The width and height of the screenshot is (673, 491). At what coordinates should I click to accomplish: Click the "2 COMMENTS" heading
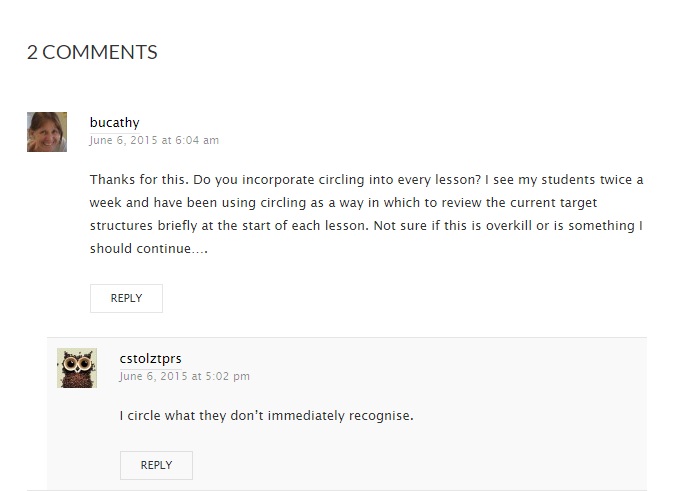pyautogui.click(x=92, y=52)
